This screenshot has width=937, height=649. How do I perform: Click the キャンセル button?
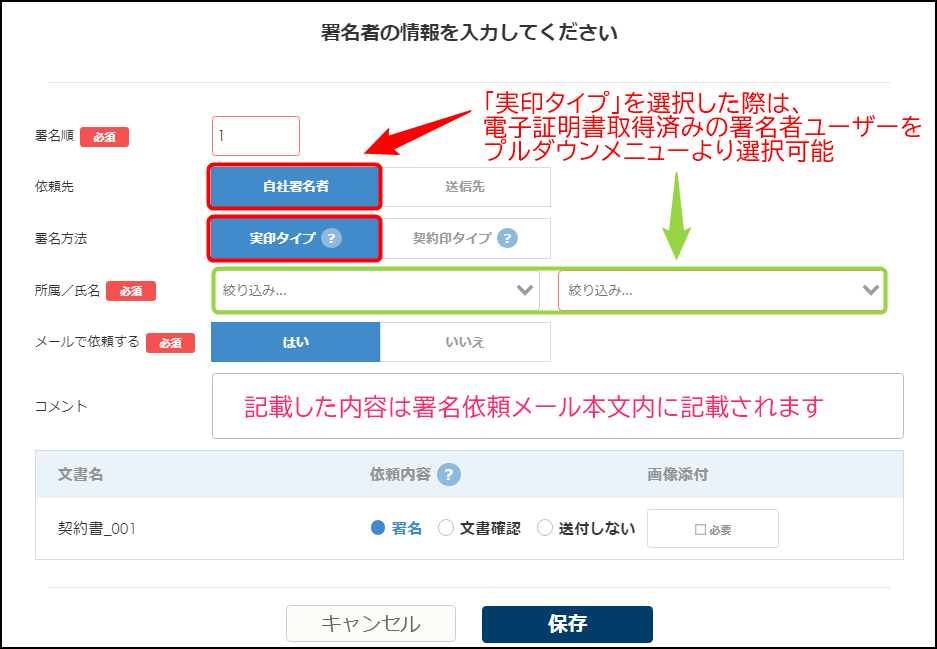click(370, 624)
